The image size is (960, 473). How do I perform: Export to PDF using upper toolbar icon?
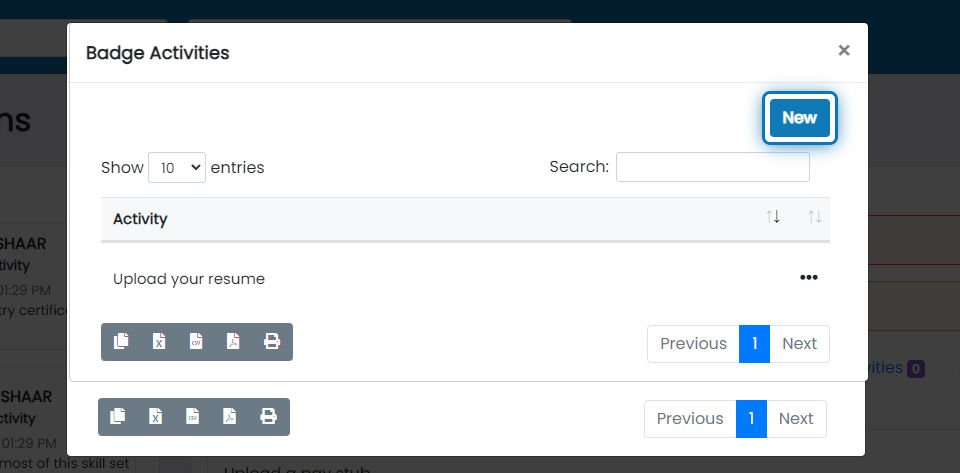pyautogui.click(x=233, y=341)
